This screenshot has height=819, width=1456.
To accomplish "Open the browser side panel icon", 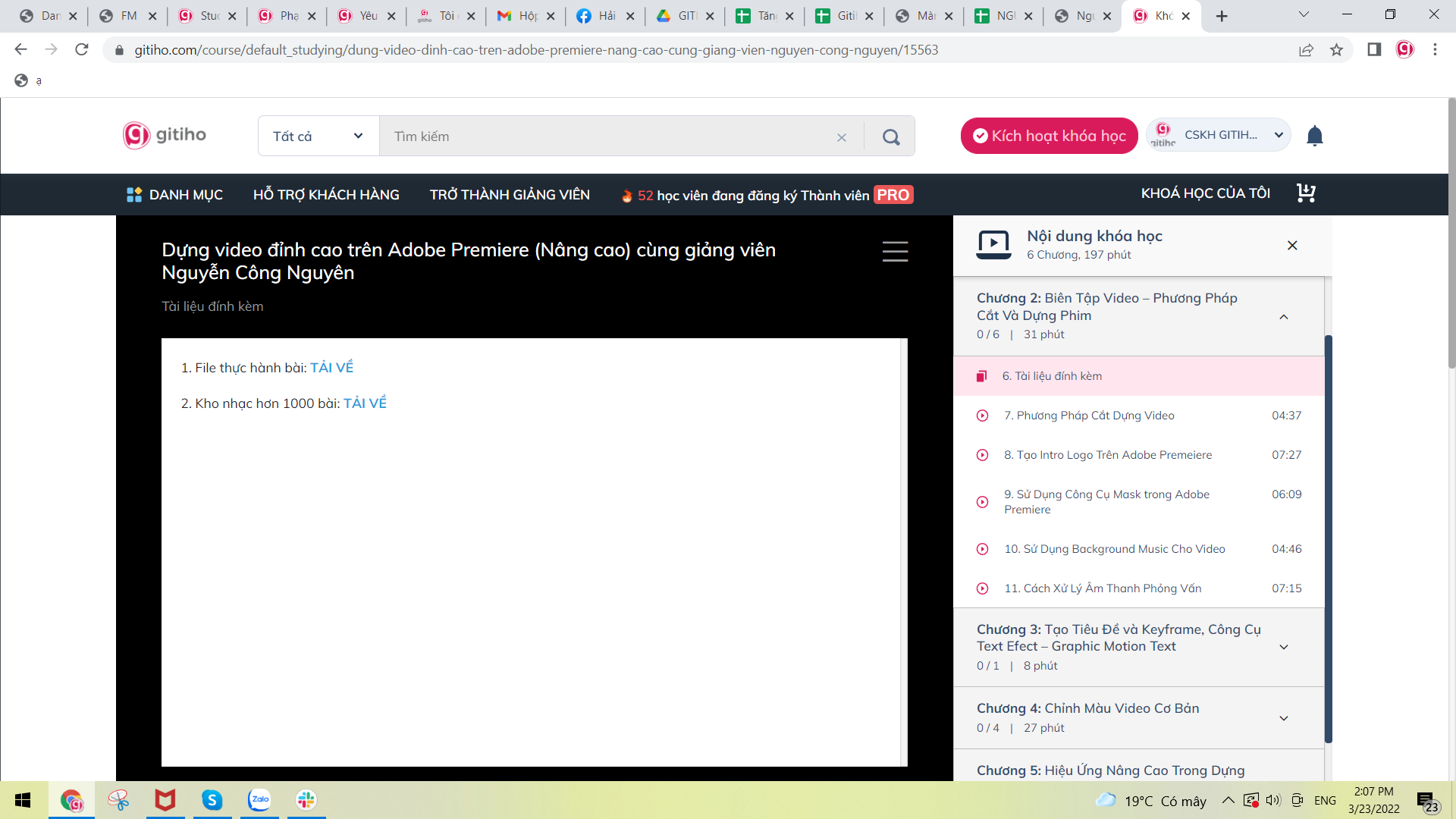I will click(x=1374, y=49).
